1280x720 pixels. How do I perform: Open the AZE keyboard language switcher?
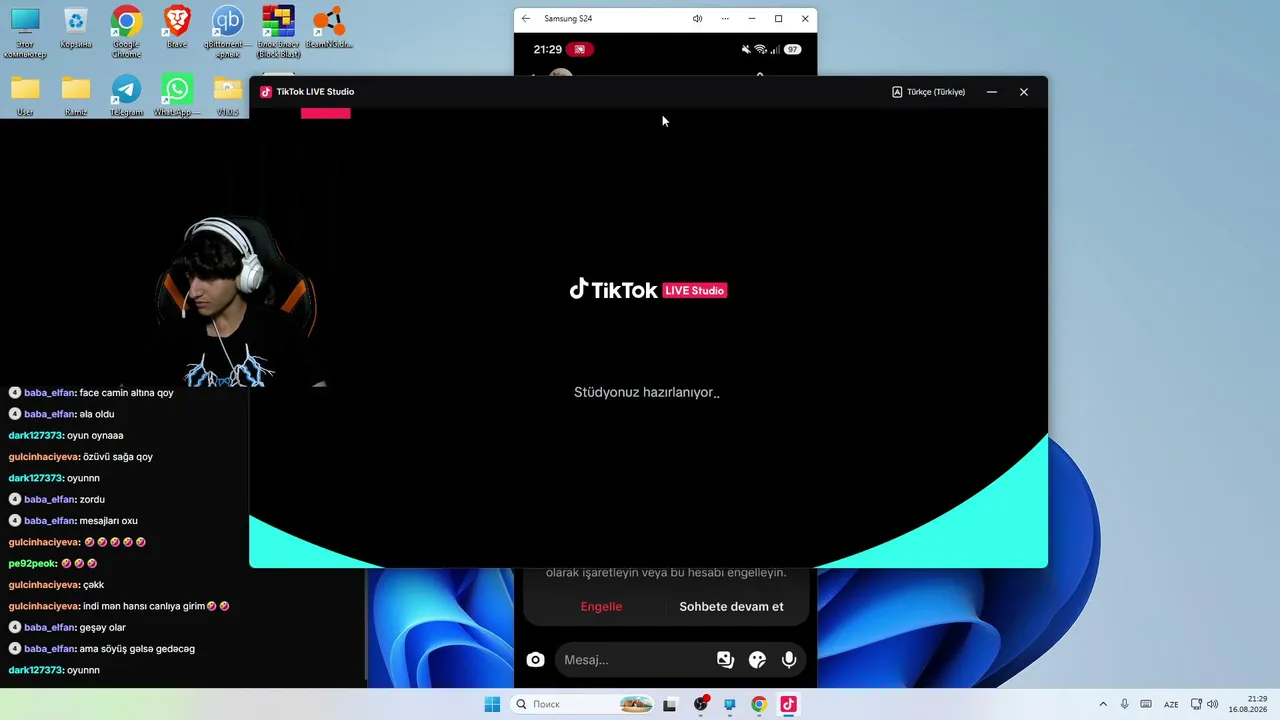click(1171, 704)
